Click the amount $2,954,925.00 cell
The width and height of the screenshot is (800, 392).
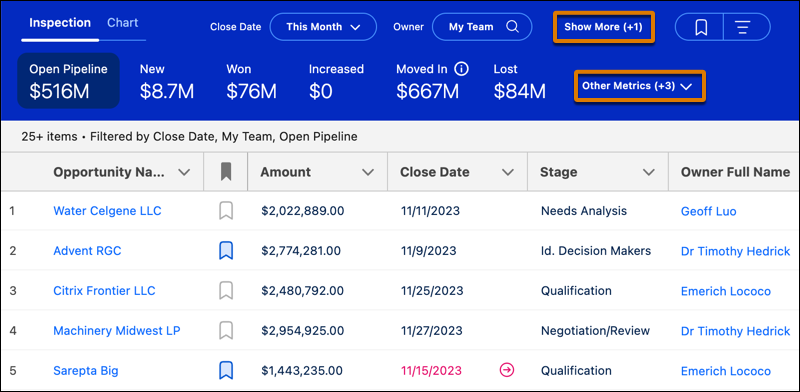tap(303, 330)
